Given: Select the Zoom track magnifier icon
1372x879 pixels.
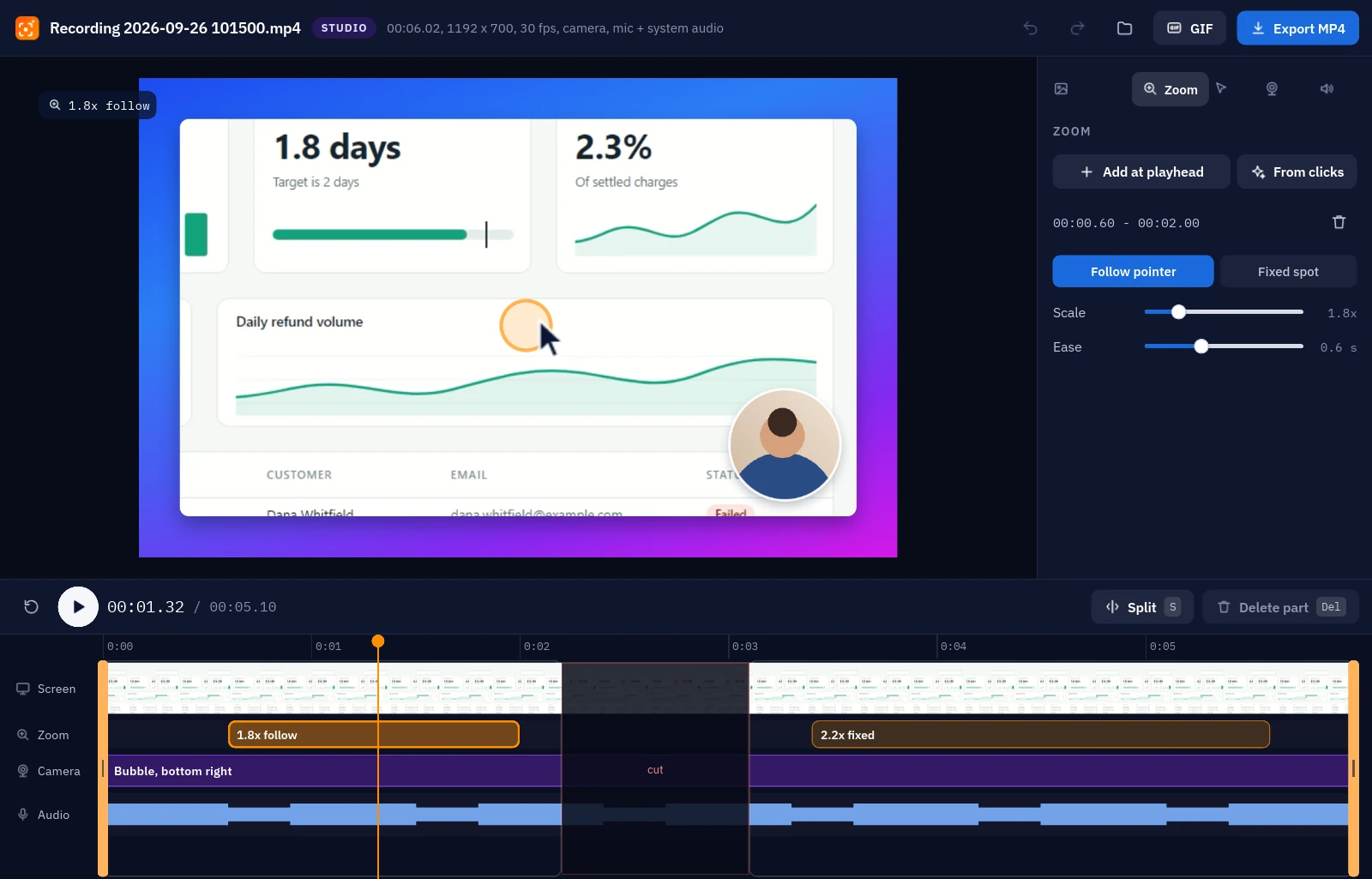Looking at the screenshot, I should (x=23, y=735).
